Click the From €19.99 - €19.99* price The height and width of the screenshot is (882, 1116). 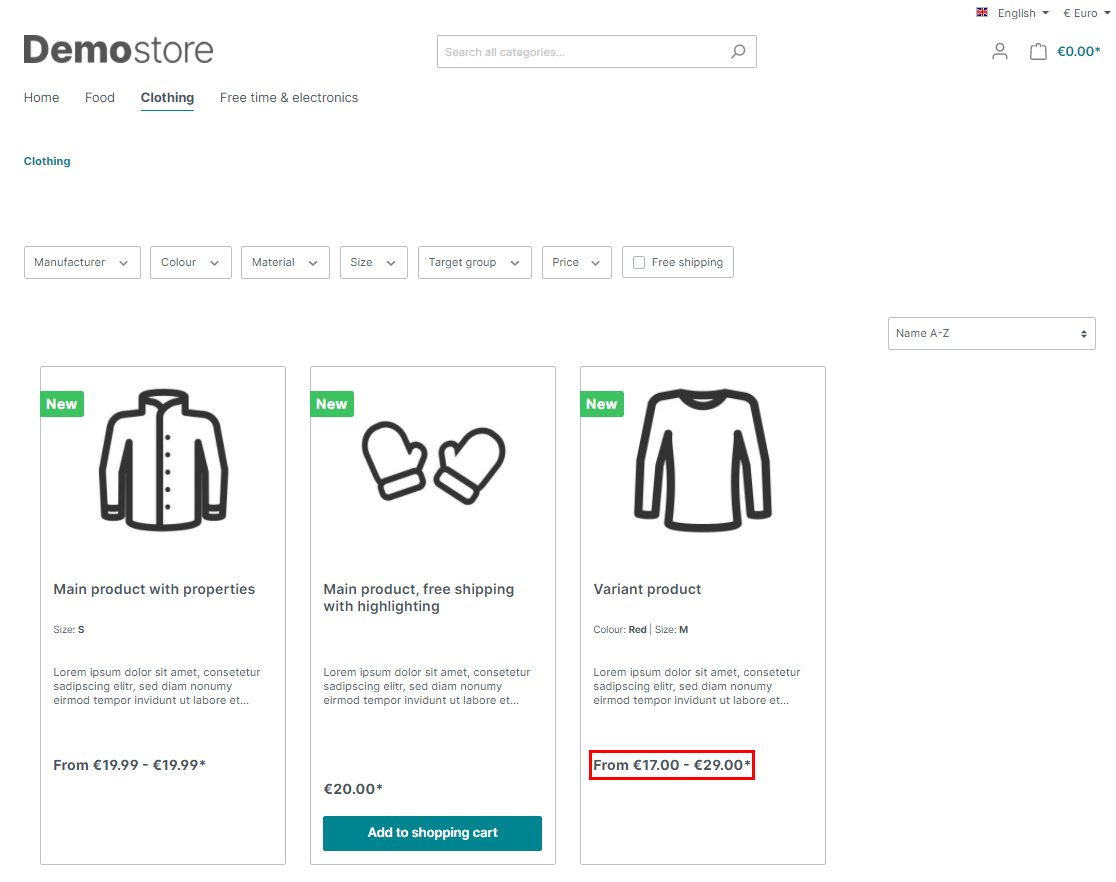[x=130, y=765]
